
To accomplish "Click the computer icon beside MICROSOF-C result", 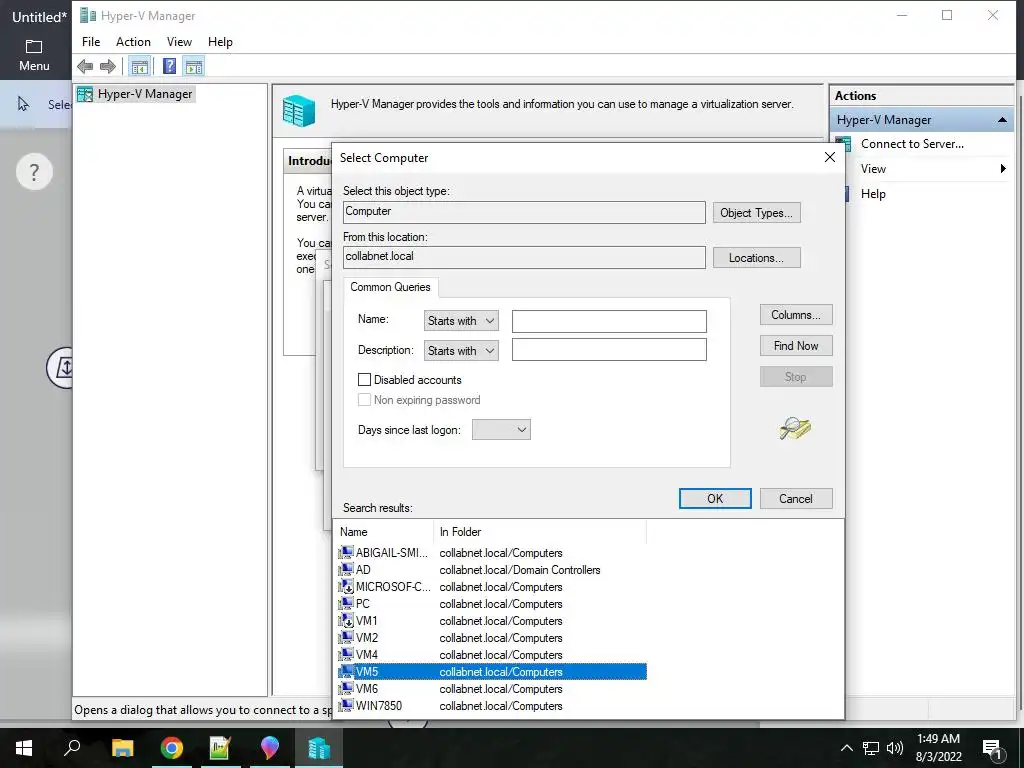I will click(346, 586).
